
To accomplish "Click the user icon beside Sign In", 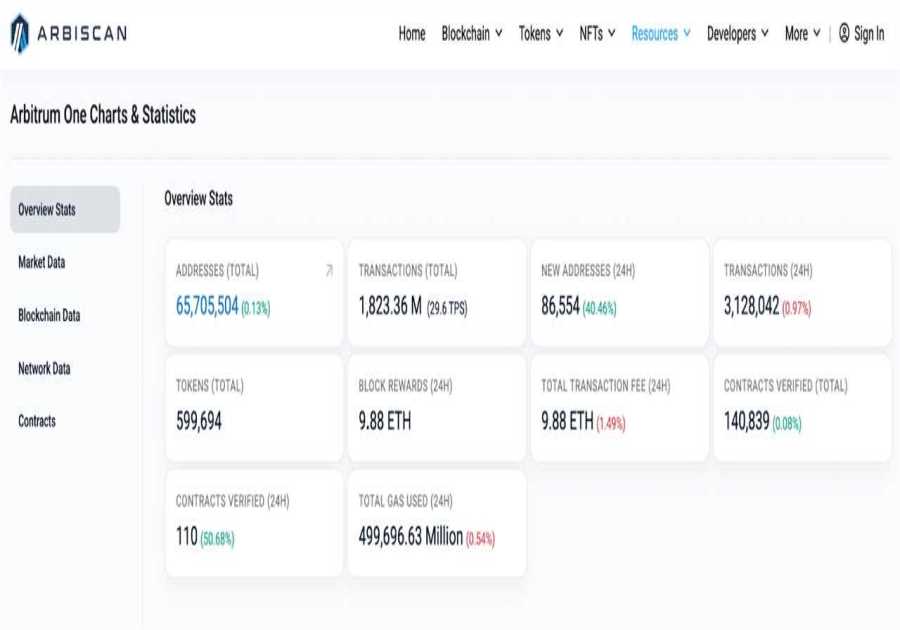I will [x=844, y=33].
